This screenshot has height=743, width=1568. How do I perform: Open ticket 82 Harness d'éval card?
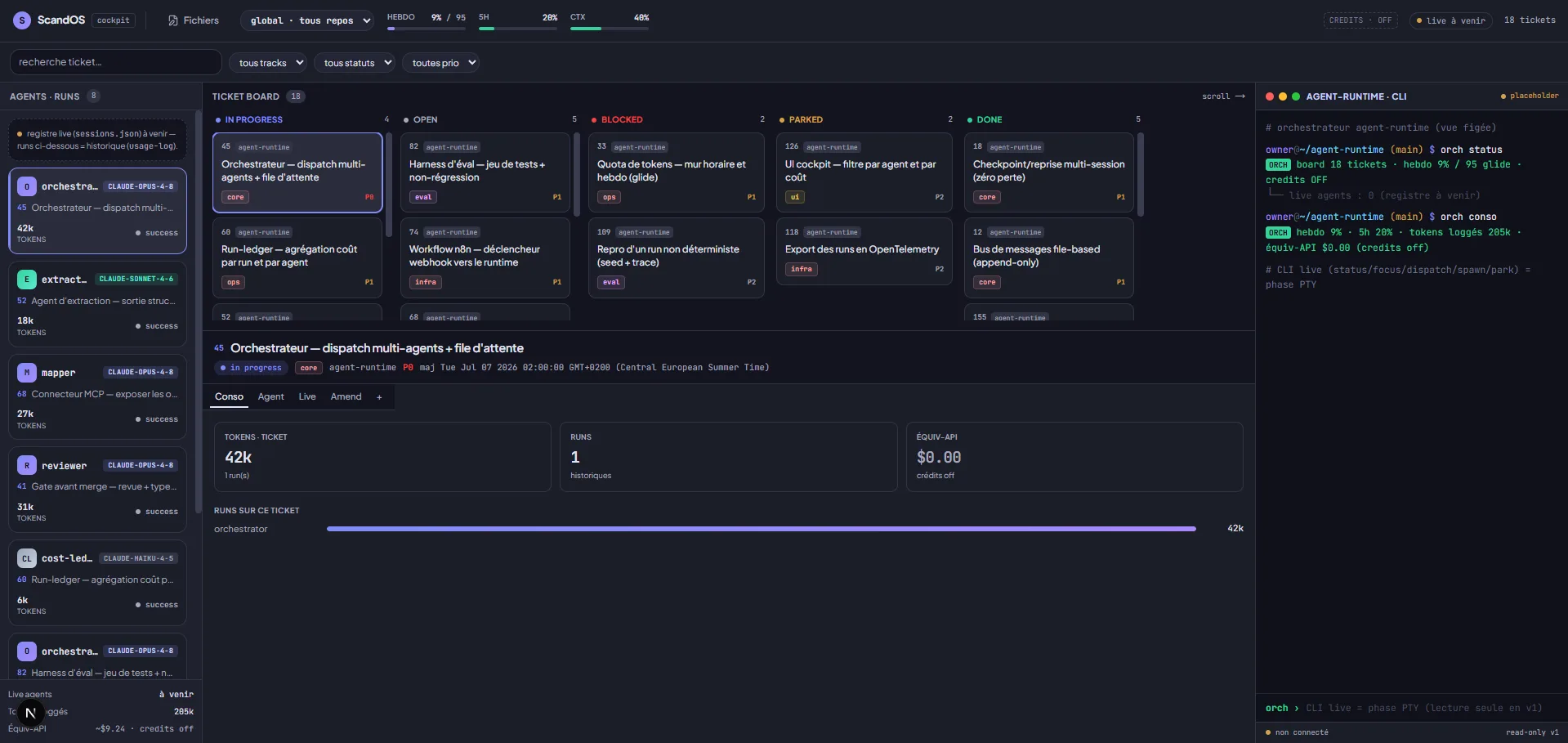point(485,172)
